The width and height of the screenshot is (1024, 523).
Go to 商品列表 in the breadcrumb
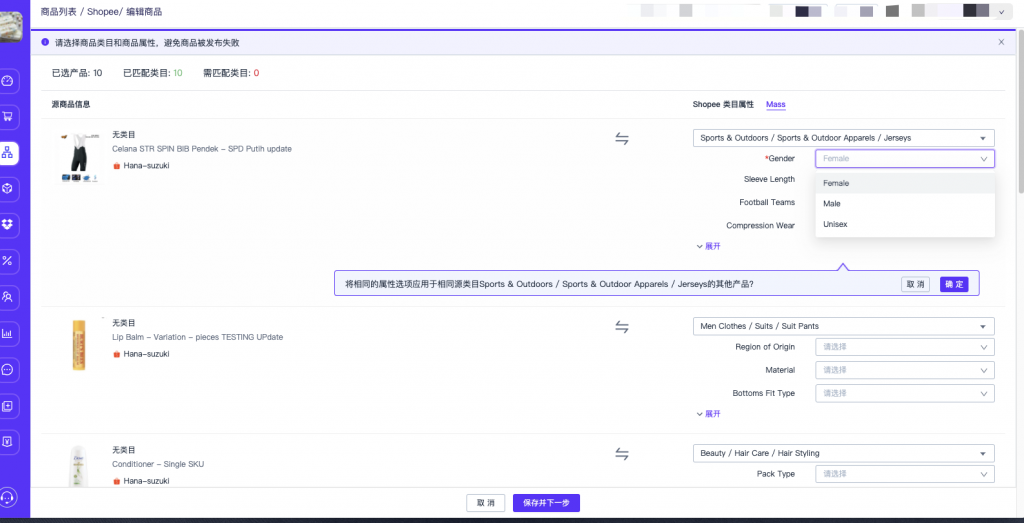click(x=62, y=12)
